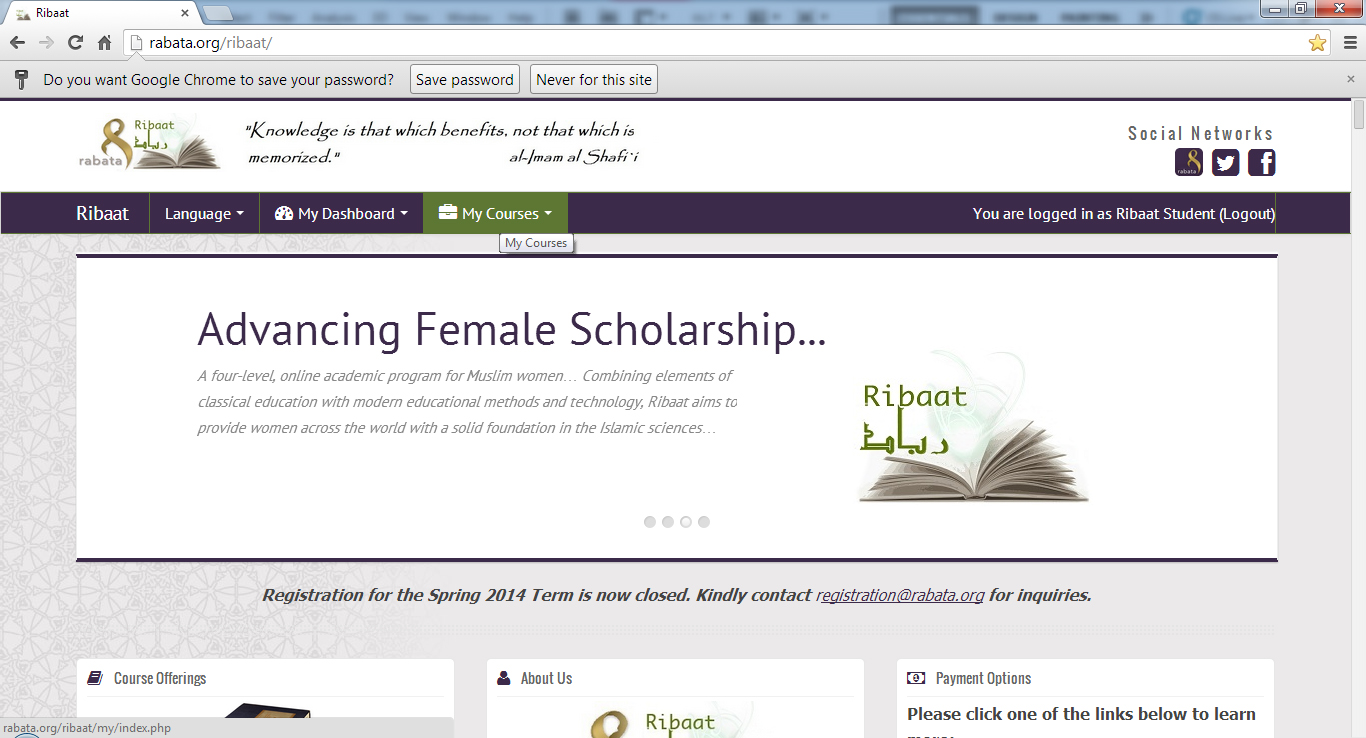Open the Twitter social icon
1366x738 pixels.
1226,162
